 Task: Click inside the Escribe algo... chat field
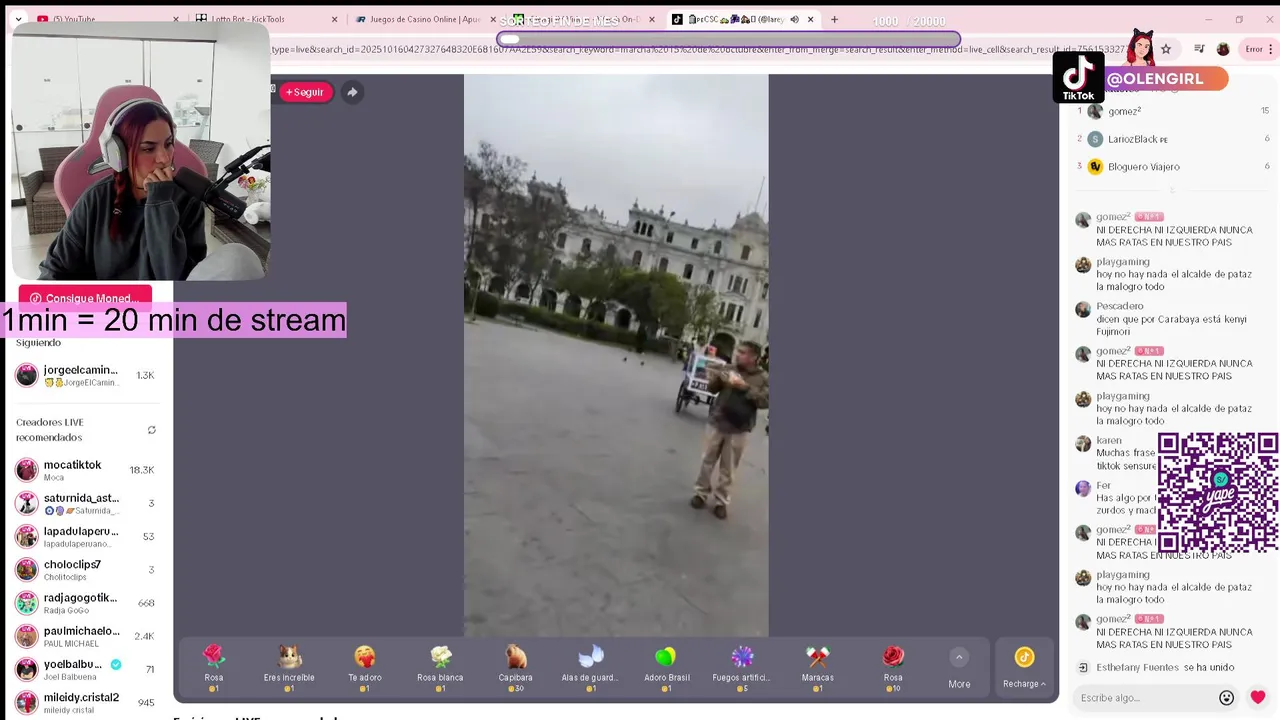1145,698
